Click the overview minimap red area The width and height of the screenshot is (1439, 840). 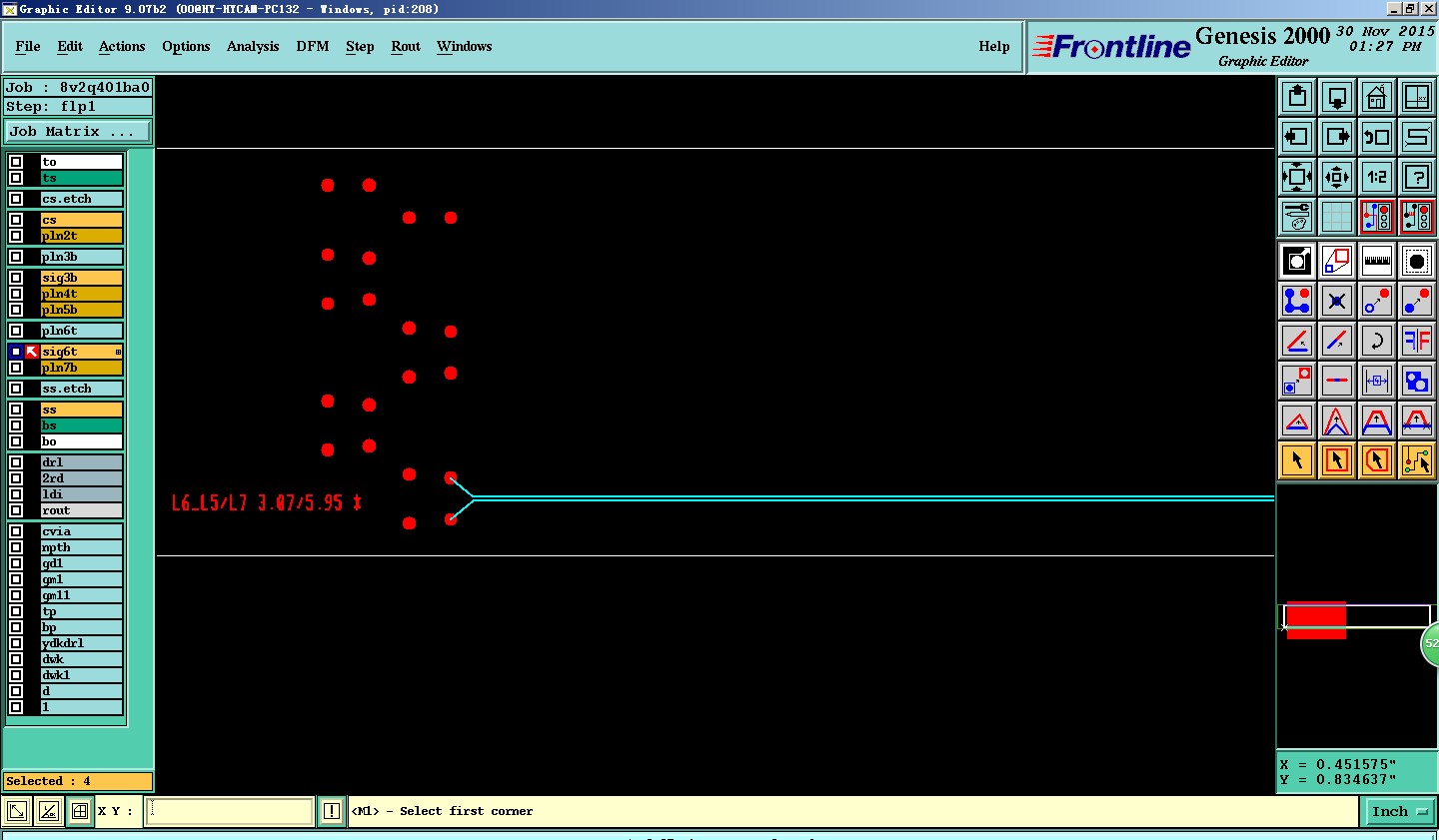1315,620
